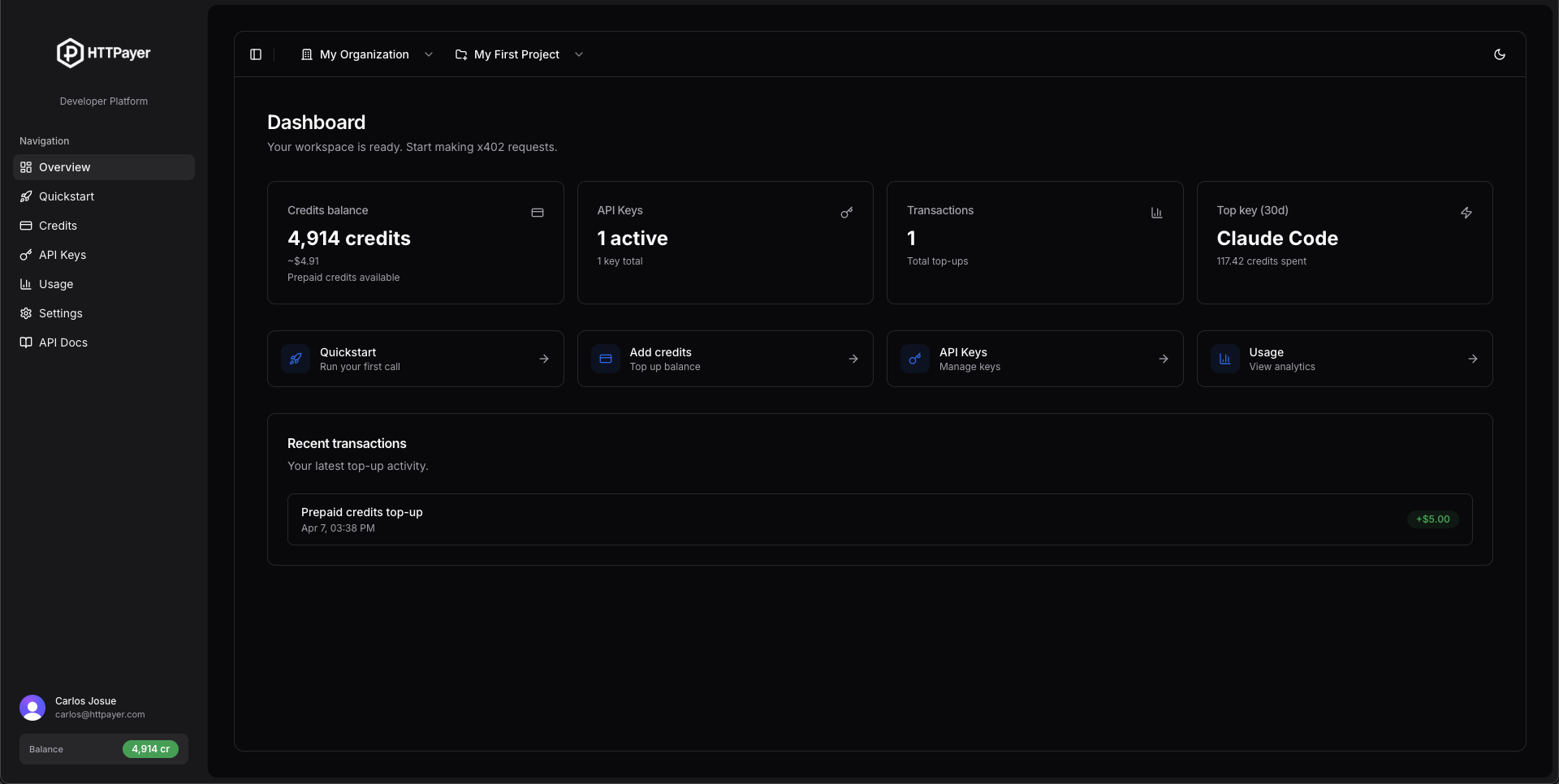
Task: Open API Keys via the key icon in sidebar
Action: click(26, 255)
